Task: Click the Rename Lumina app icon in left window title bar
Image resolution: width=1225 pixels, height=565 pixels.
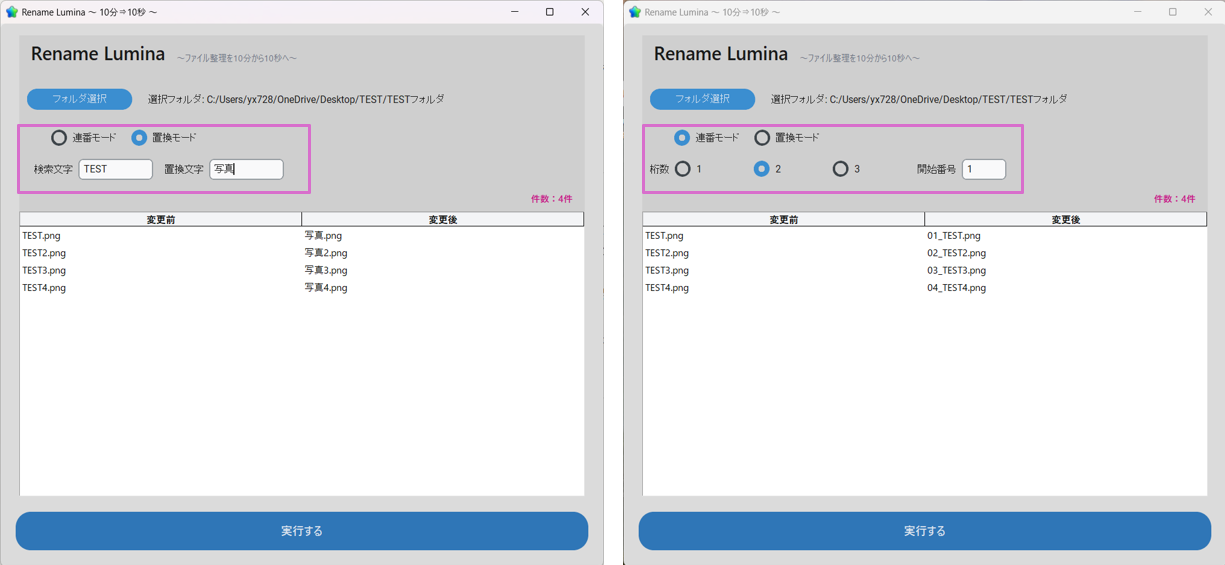Action: pyautogui.click(x=12, y=12)
